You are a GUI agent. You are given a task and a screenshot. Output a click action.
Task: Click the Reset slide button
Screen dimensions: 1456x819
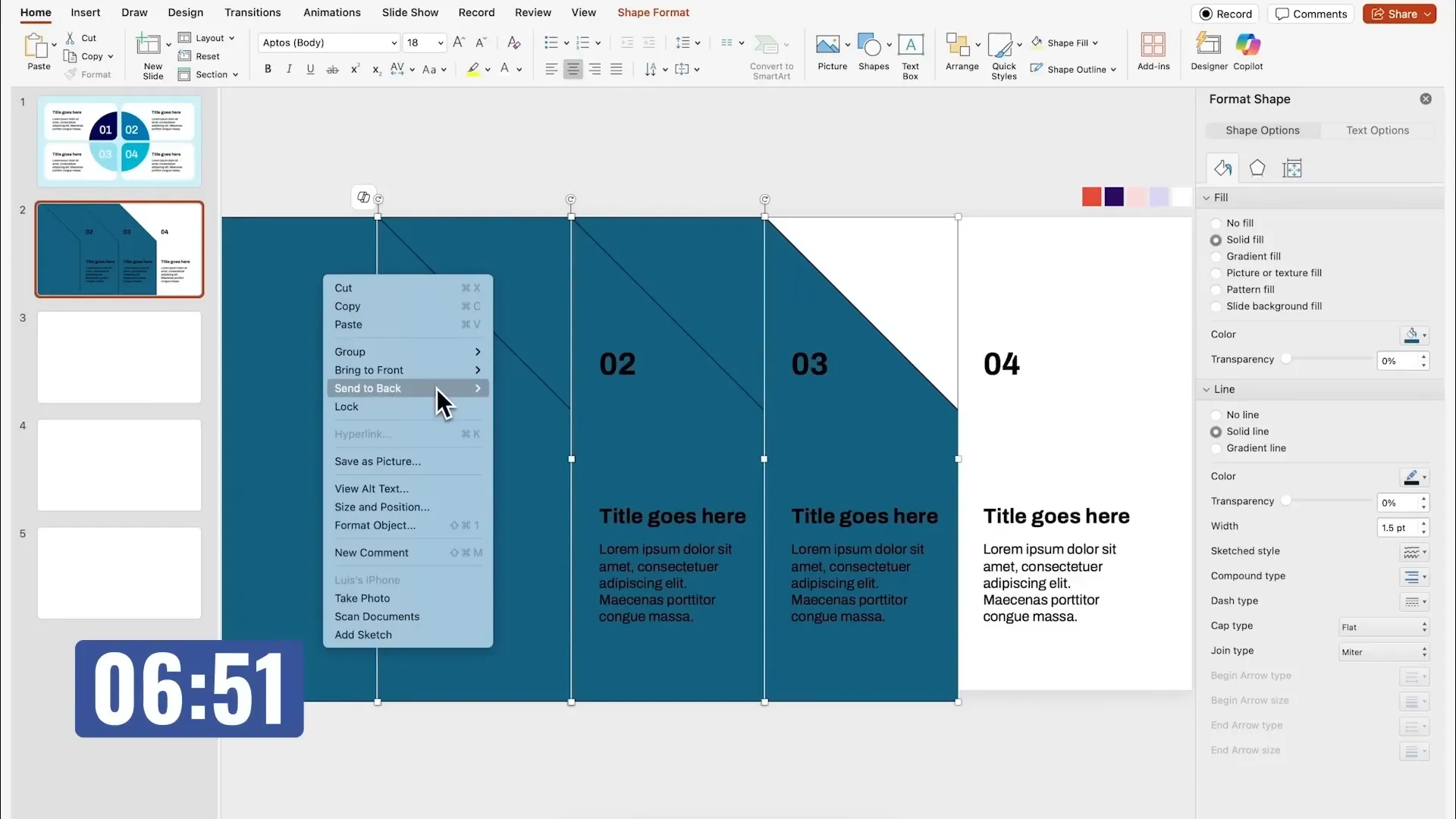point(199,56)
